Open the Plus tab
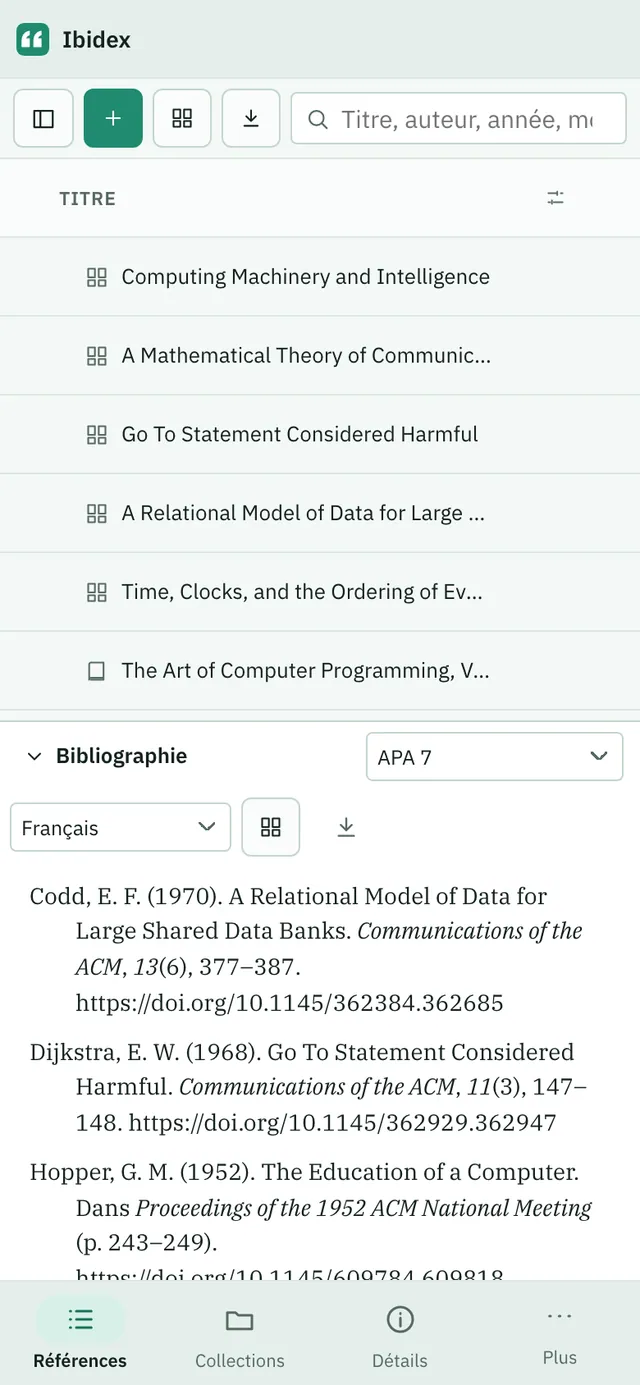This screenshot has height=1385, width=640. pyautogui.click(x=560, y=1335)
